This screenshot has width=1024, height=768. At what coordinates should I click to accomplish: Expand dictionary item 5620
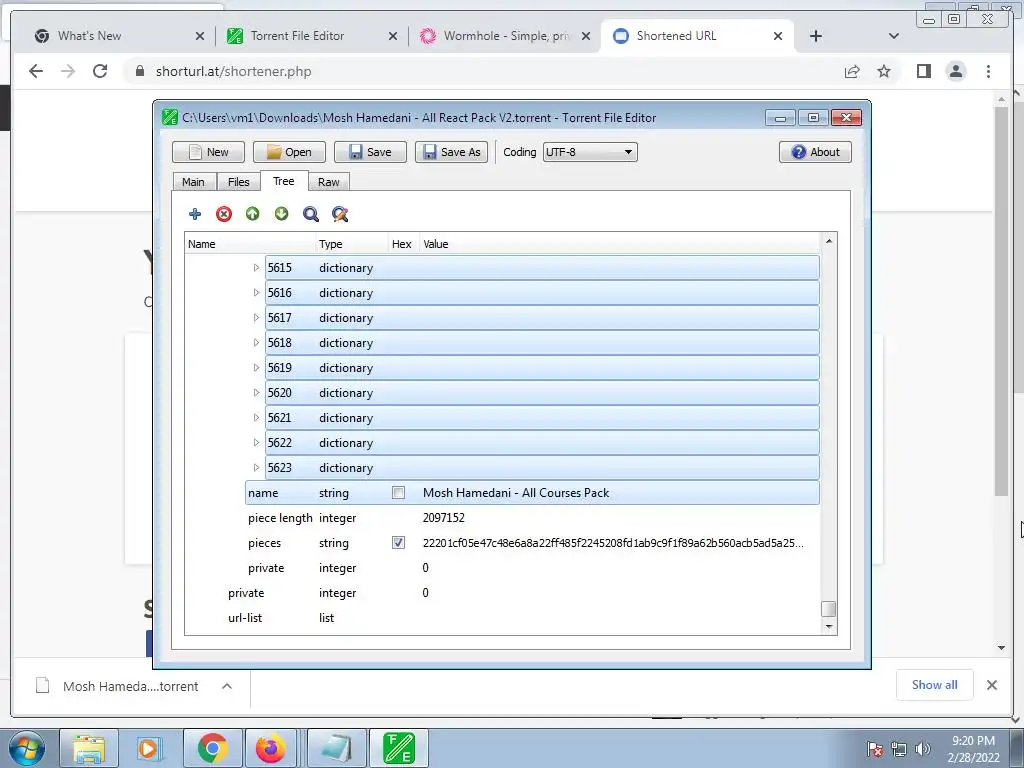point(256,392)
